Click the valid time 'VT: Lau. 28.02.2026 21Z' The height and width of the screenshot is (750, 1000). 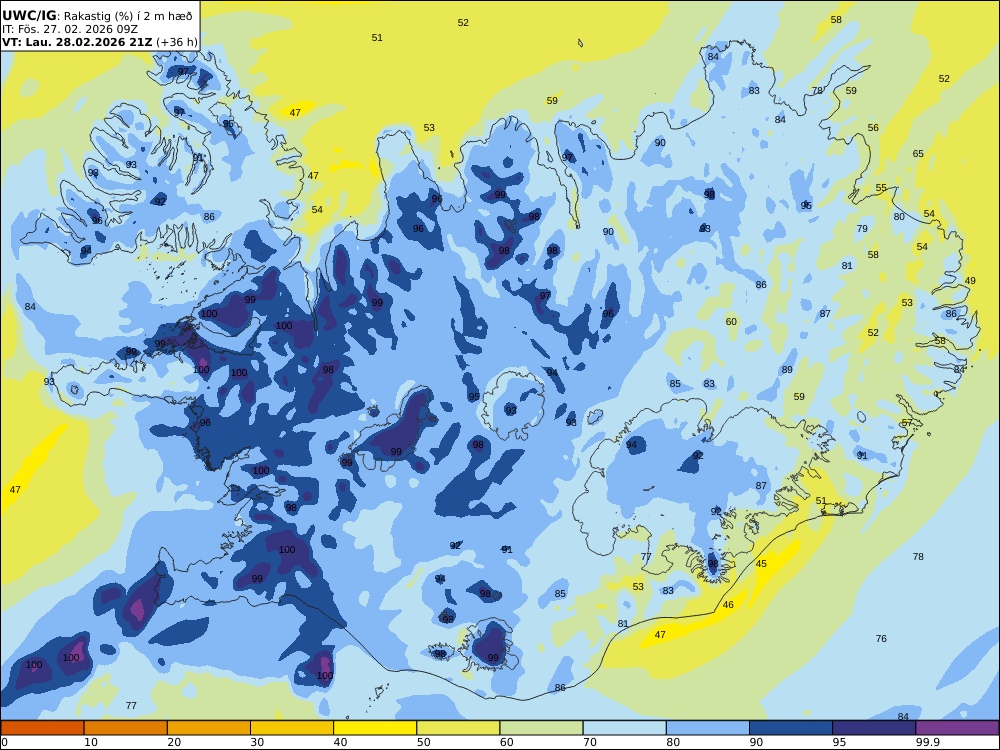pos(77,42)
